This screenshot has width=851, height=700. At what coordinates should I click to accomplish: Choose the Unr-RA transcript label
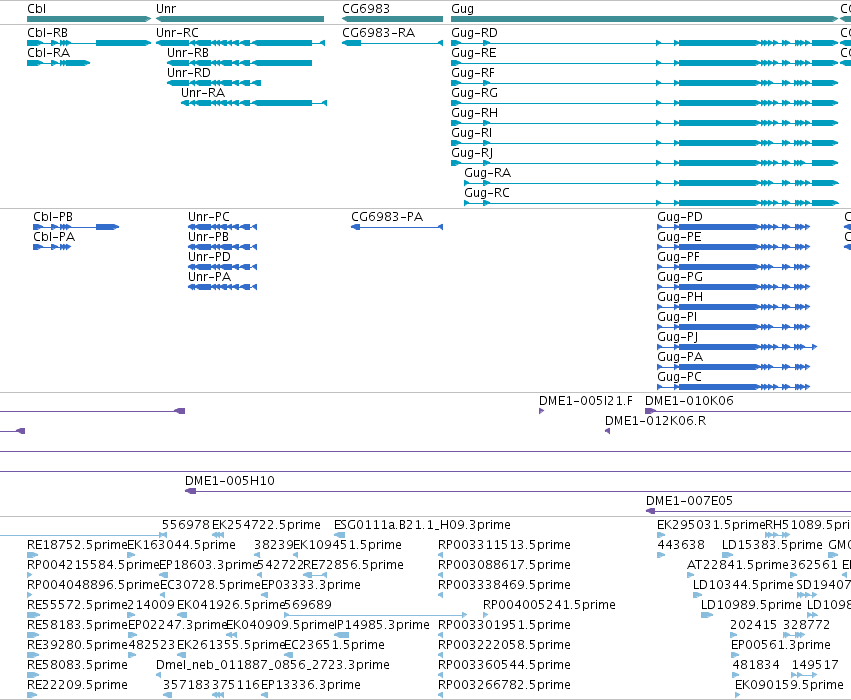pos(203,93)
